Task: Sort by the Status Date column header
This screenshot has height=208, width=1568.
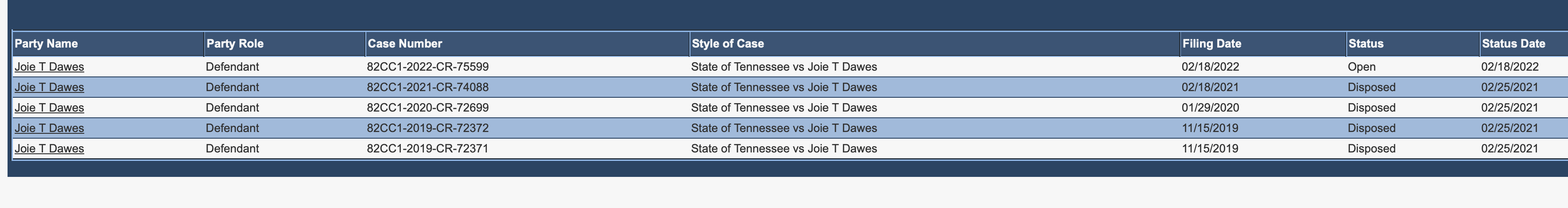Action: click(1514, 44)
